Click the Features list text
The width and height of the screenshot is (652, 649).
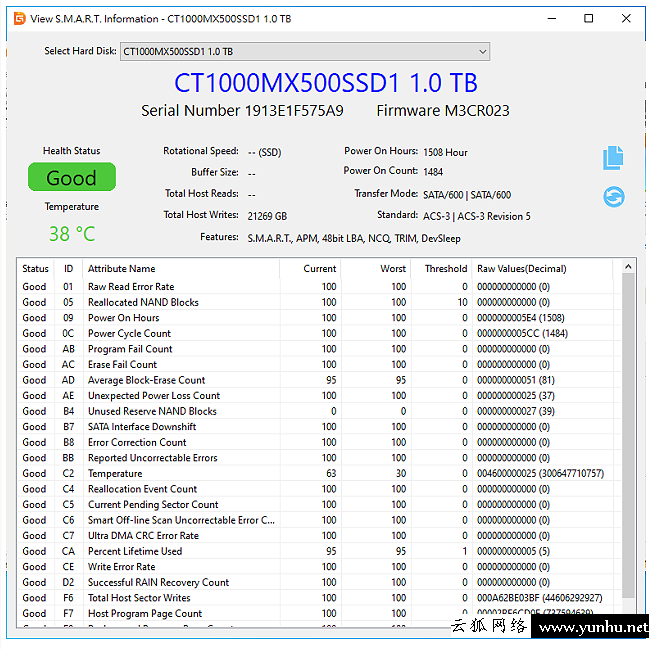[354, 239]
